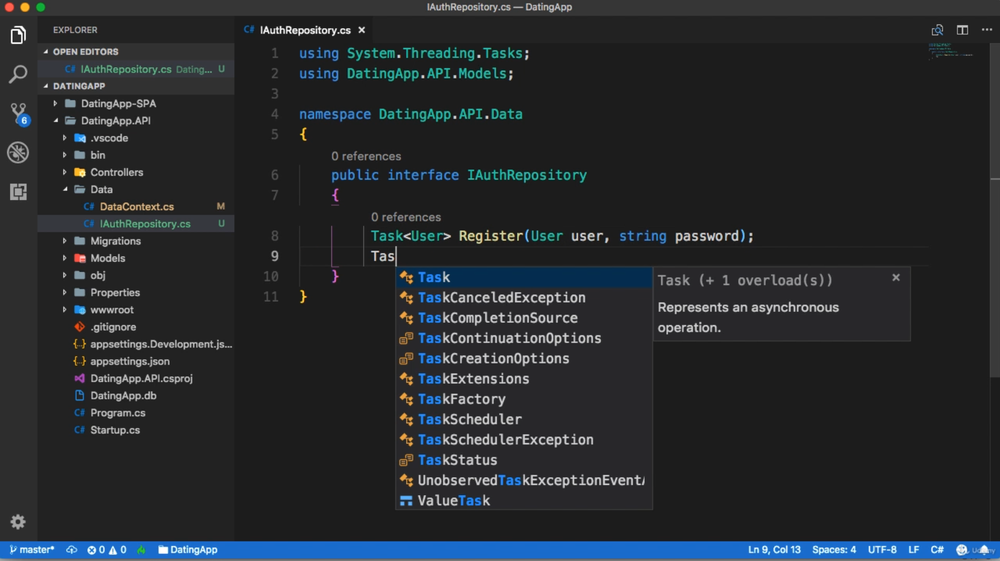Image resolution: width=1000 pixels, height=561 pixels.
Task: Select the TaskExtensions suggestion
Action: pos(524,379)
